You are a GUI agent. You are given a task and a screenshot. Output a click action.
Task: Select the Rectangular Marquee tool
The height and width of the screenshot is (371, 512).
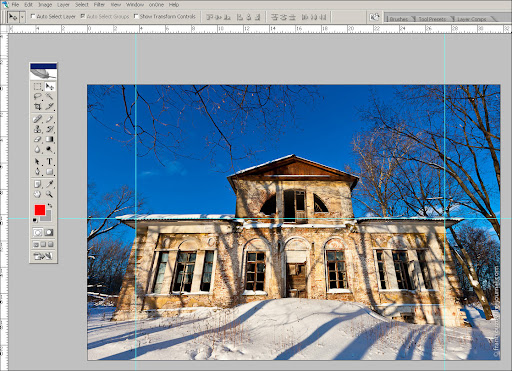(x=37, y=87)
